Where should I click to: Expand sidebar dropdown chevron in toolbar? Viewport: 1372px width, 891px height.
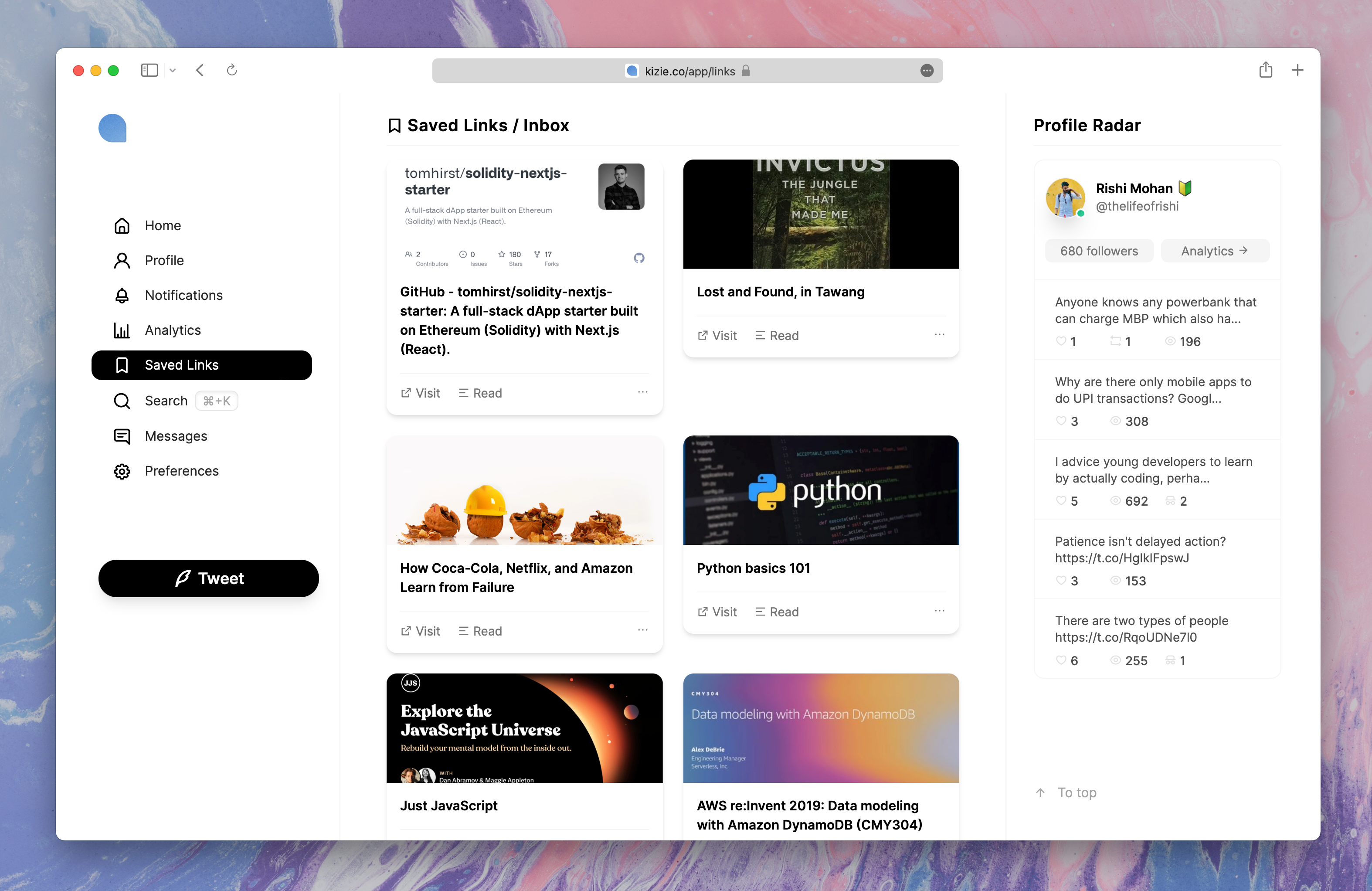pyautogui.click(x=172, y=70)
